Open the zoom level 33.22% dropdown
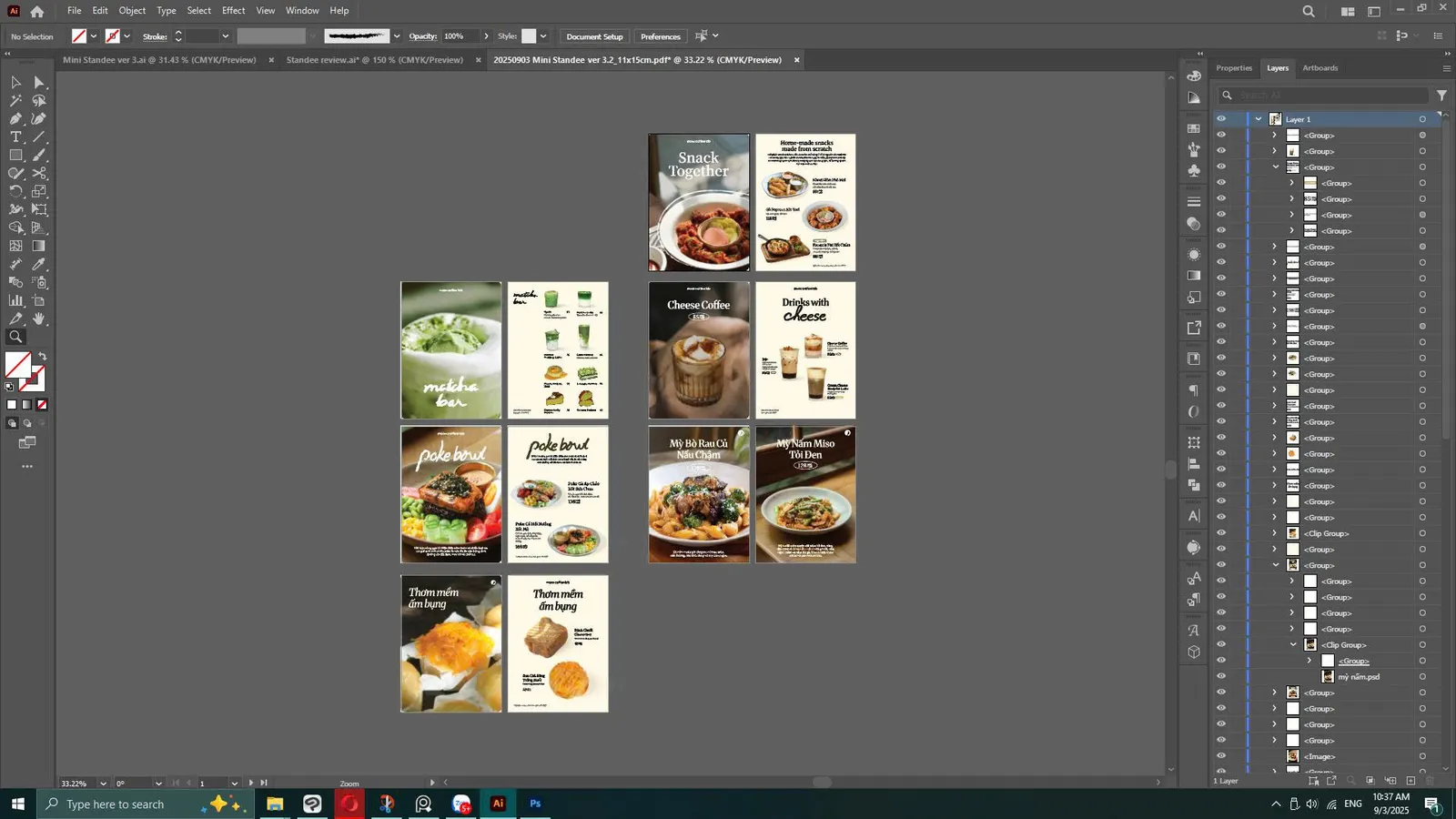The width and height of the screenshot is (1456, 819). pos(103,783)
